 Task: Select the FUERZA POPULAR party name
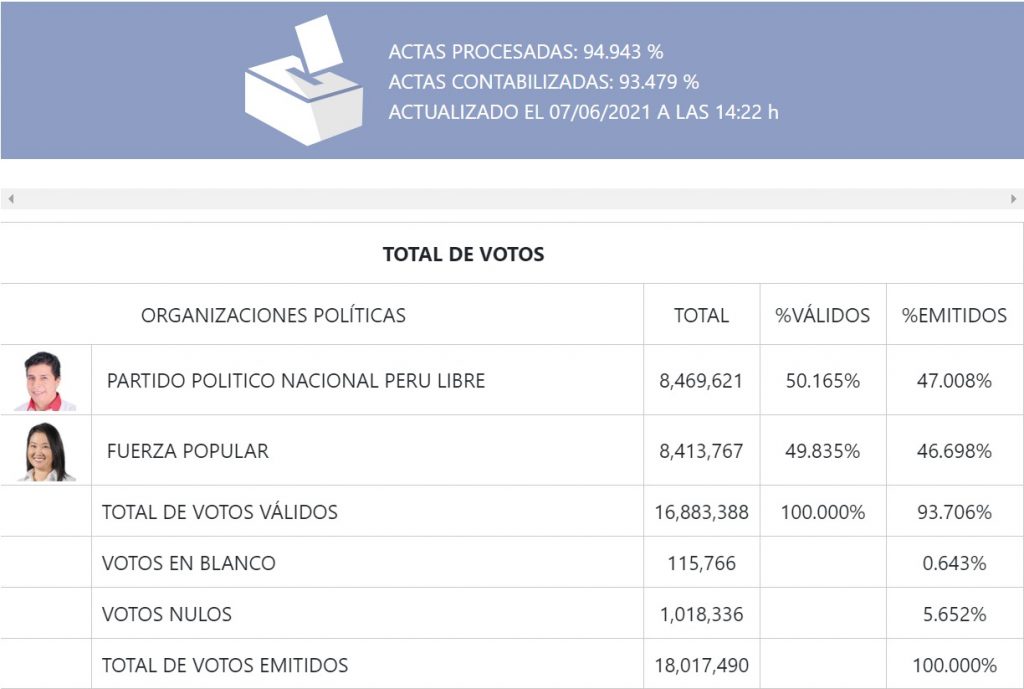pyautogui.click(x=187, y=451)
